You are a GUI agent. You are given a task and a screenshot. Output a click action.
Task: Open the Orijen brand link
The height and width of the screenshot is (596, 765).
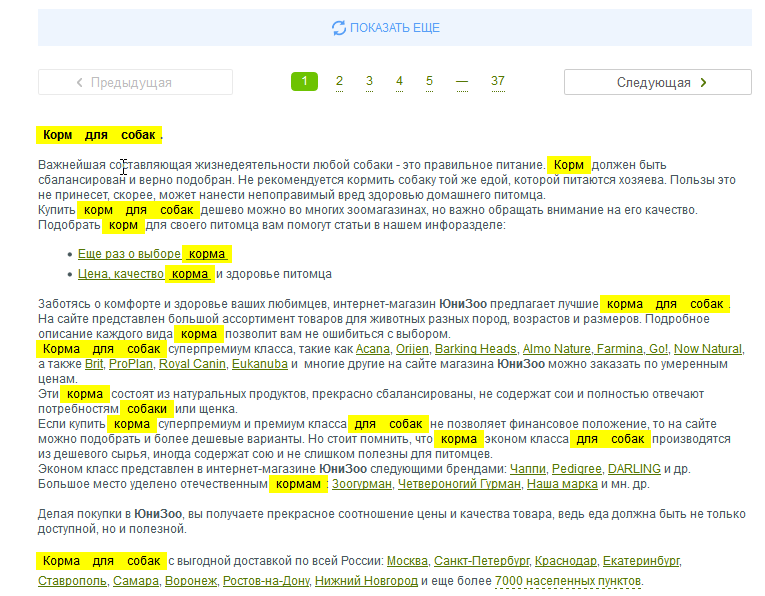pyautogui.click(x=412, y=349)
